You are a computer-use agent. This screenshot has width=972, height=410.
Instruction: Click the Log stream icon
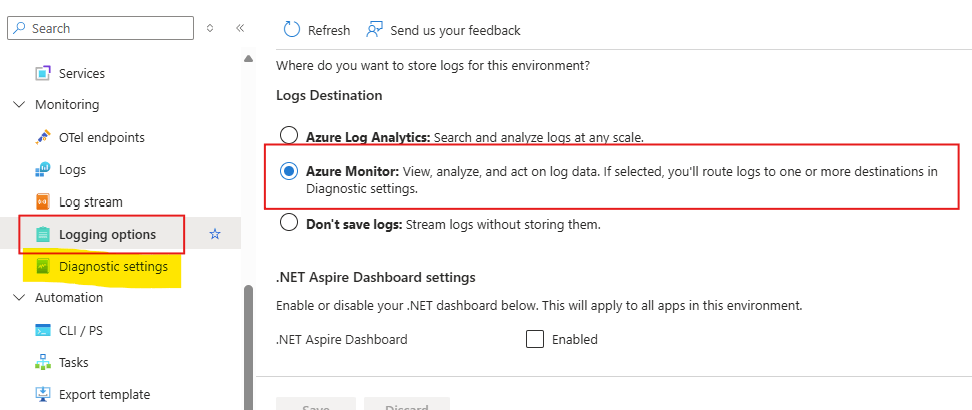(43, 201)
